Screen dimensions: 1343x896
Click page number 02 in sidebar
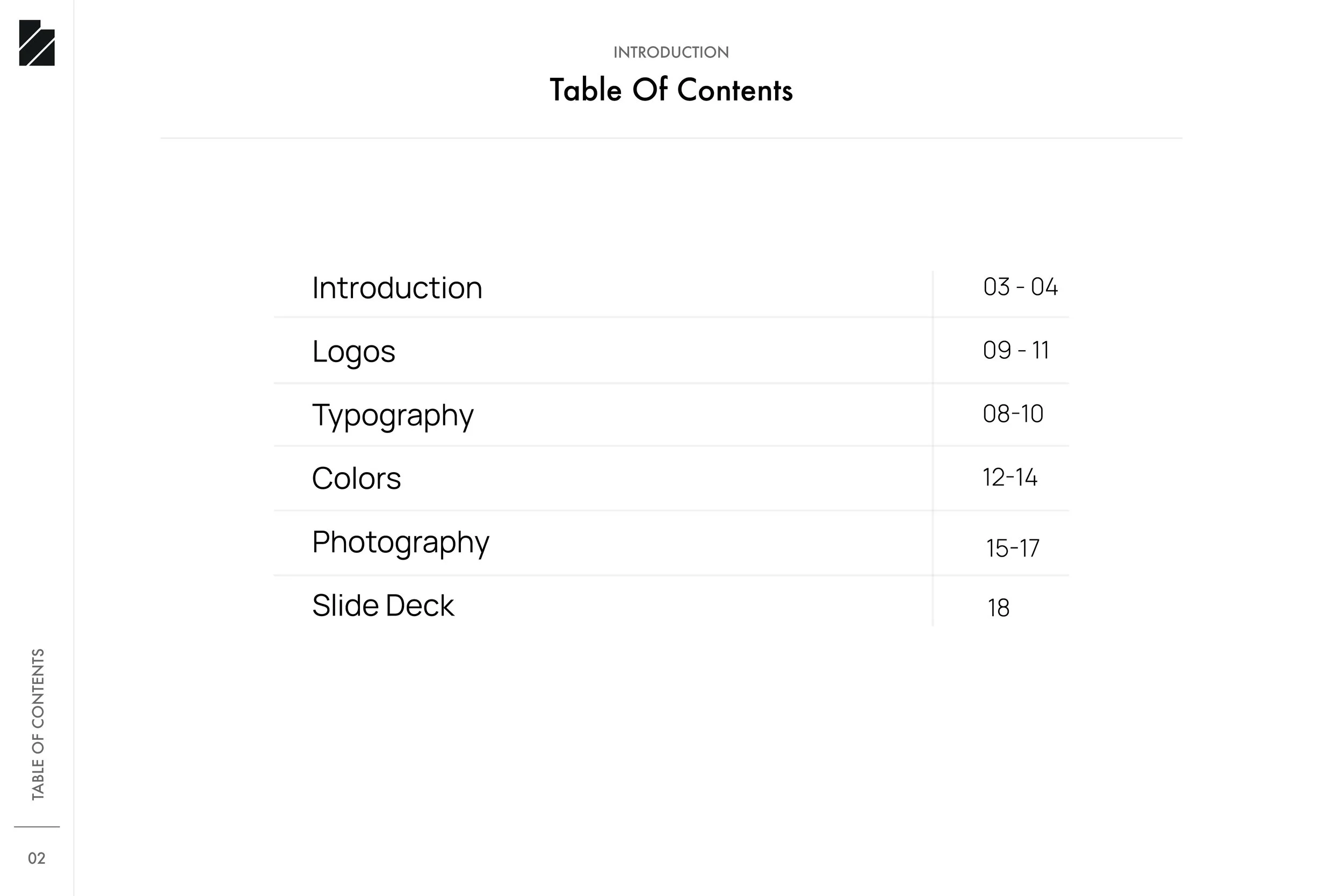coord(37,858)
